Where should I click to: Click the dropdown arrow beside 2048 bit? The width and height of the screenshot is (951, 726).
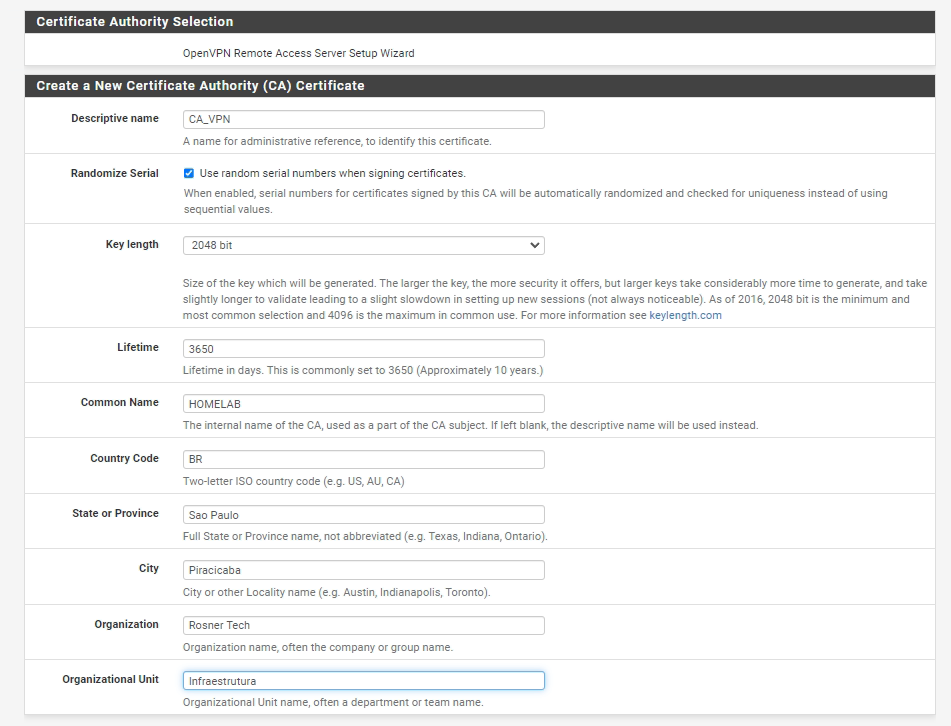(x=534, y=245)
